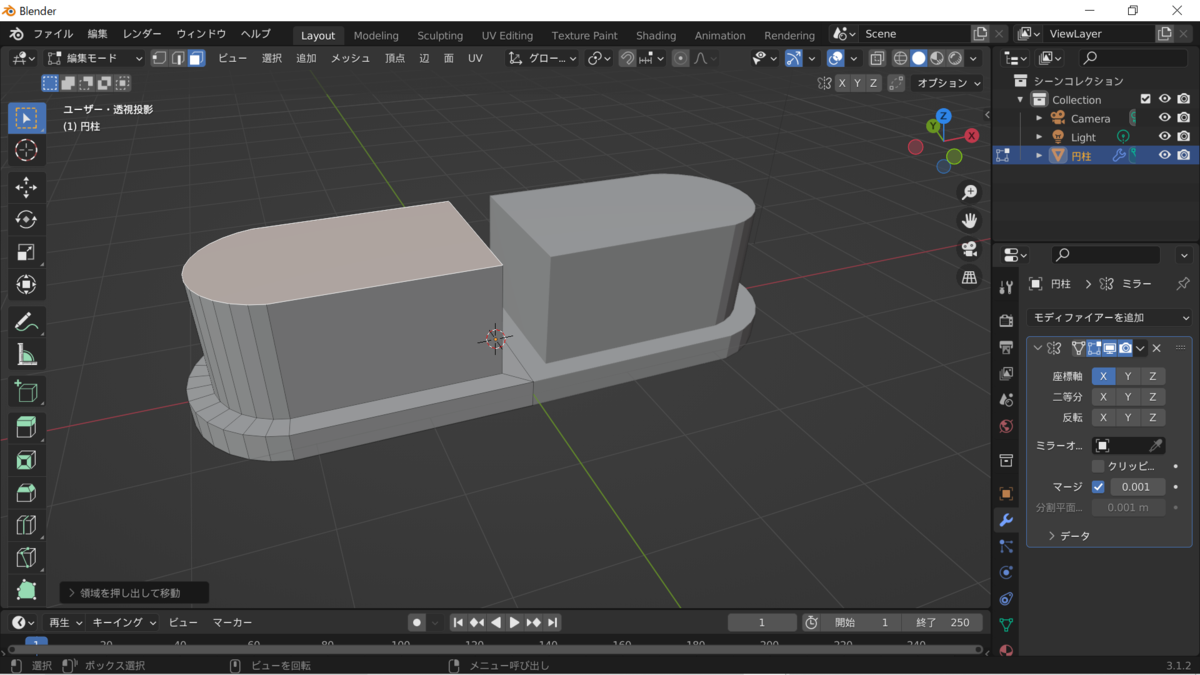Viewport: 1200px width, 675px height.
Task: Open the Render properties tab
Action: pyautogui.click(x=1006, y=320)
